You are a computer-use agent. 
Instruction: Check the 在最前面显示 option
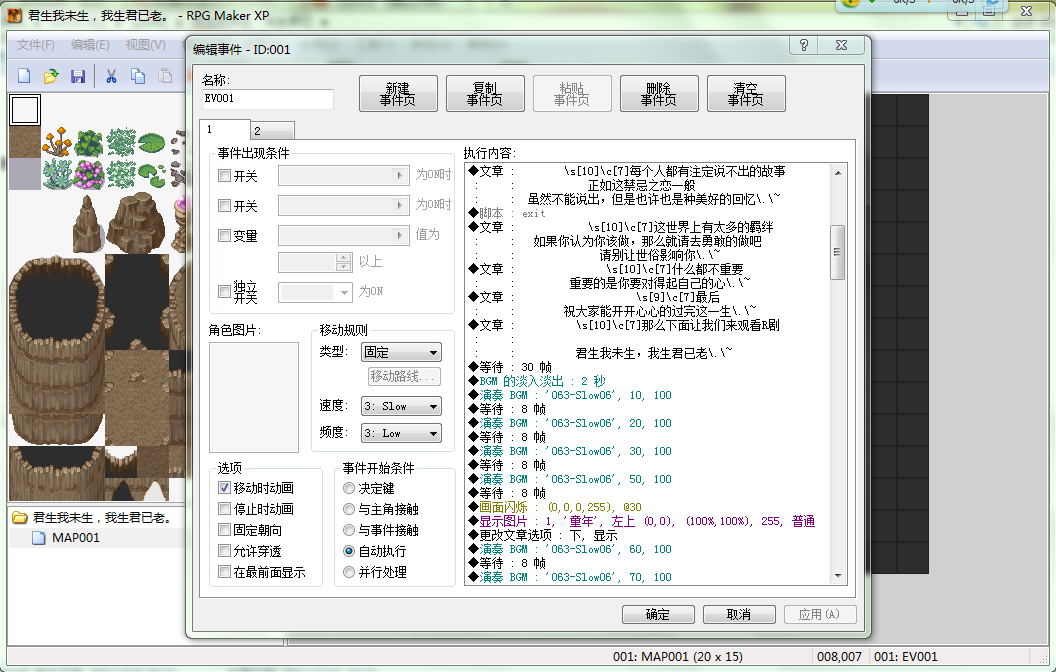coord(225,572)
